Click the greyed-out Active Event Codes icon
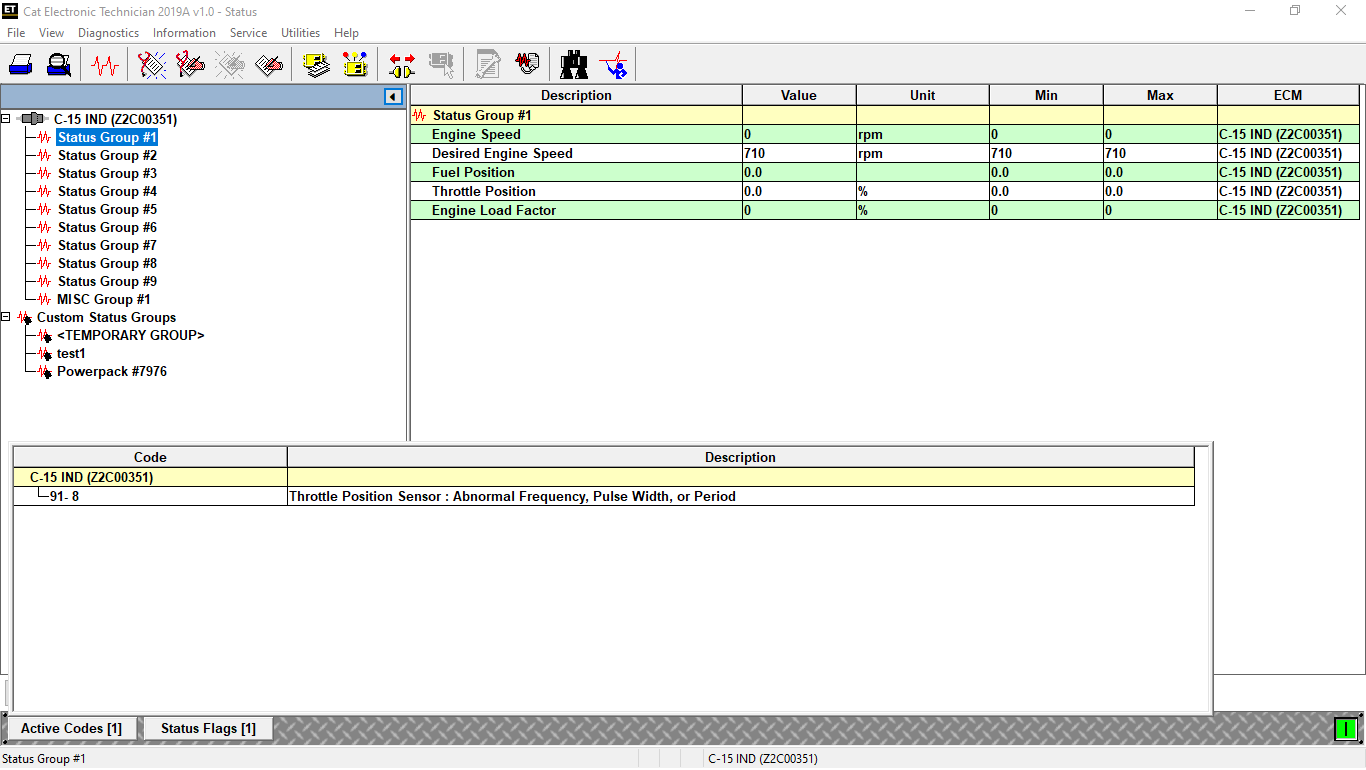This screenshot has height=770, width=1366. click(230, 65)
